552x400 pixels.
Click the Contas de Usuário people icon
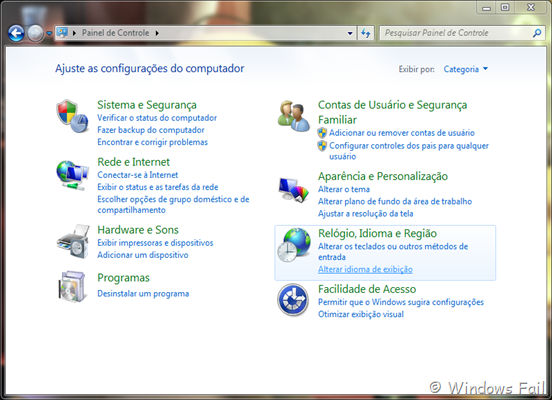[293, 116]
